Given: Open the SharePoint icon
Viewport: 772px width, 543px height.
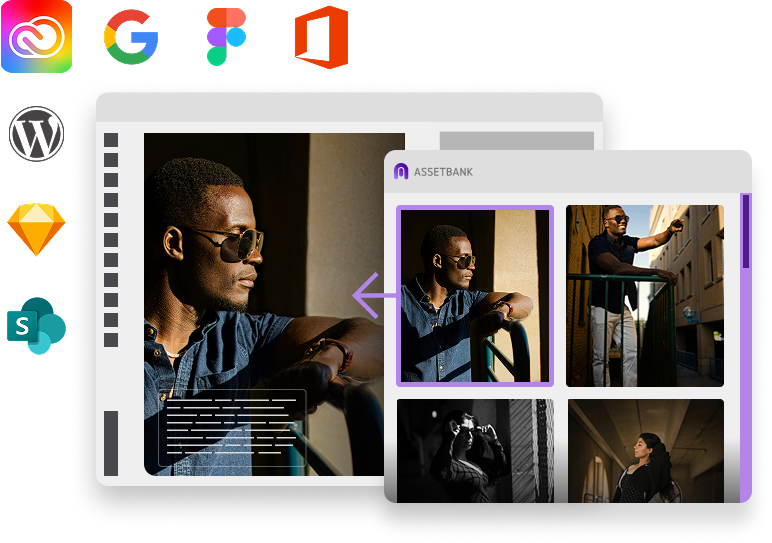Looking at the screenshot, I should pyautogui.click(x=36, y=325).
